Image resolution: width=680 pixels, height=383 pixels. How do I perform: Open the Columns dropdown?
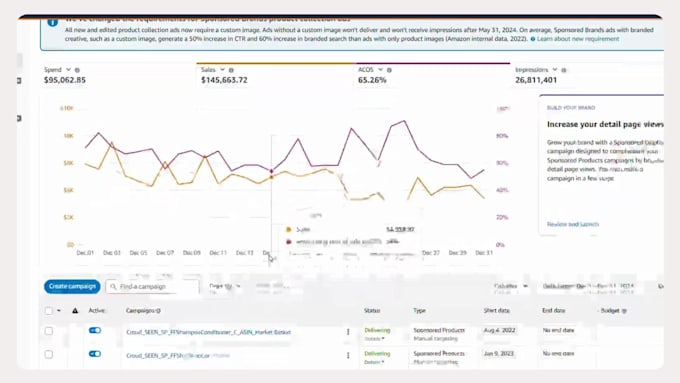[510, 286]
